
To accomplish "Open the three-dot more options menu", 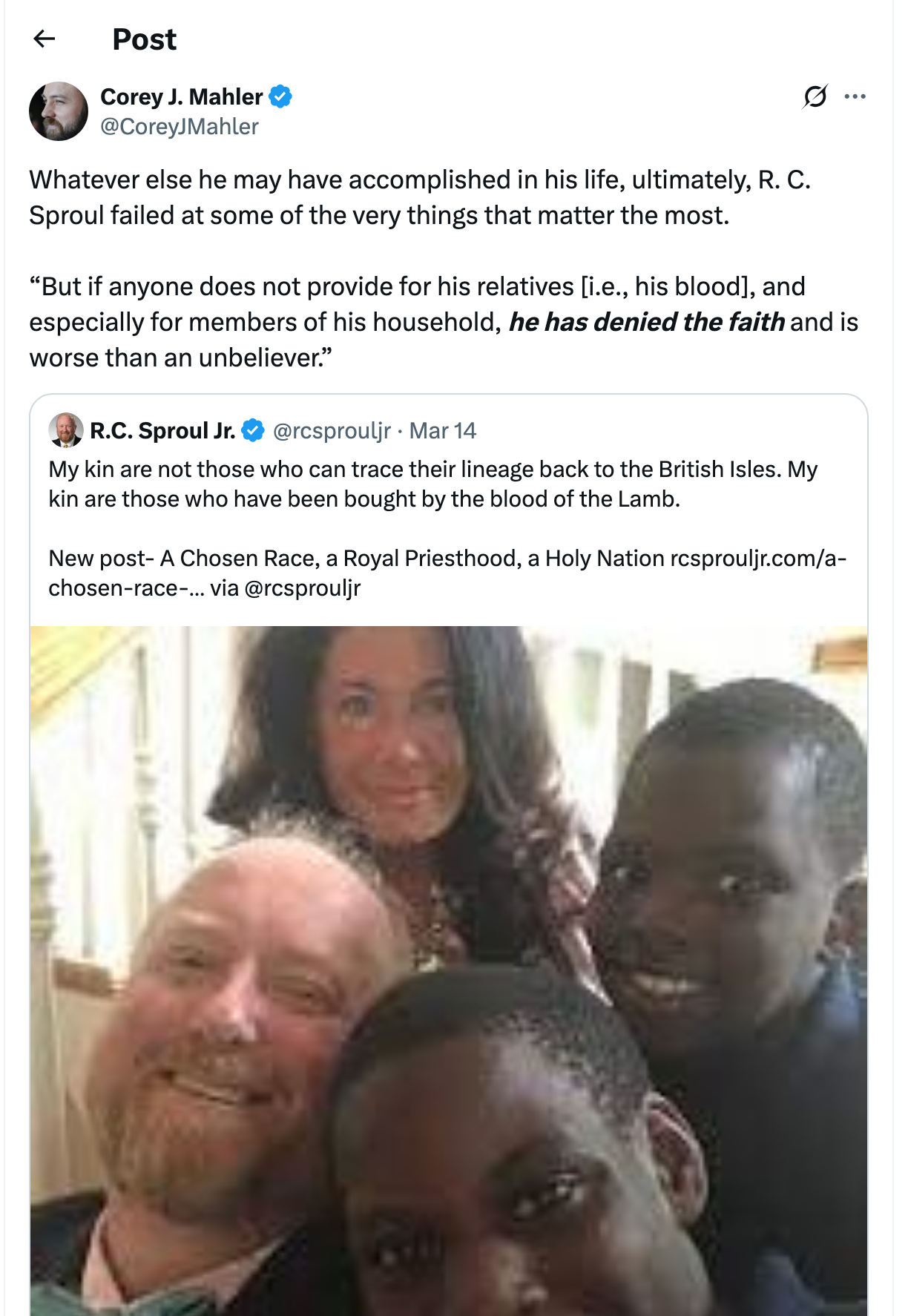I will 855,96.
